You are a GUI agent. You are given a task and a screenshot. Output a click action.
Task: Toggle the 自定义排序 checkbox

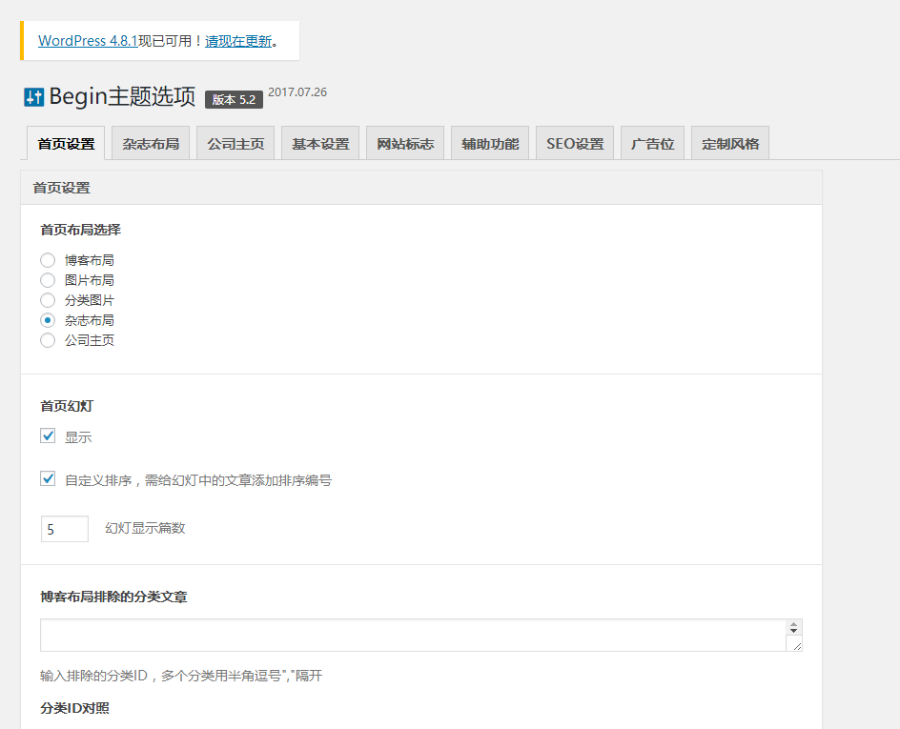point(48,479)
